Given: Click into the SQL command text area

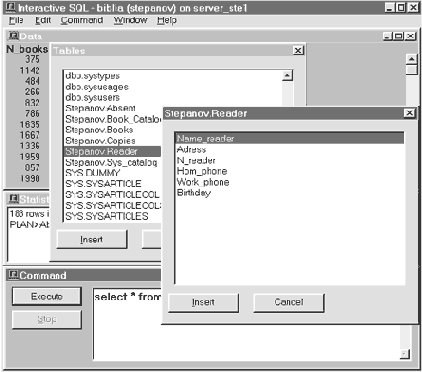Looking at the screenshot, I should [x=247, y=343].
